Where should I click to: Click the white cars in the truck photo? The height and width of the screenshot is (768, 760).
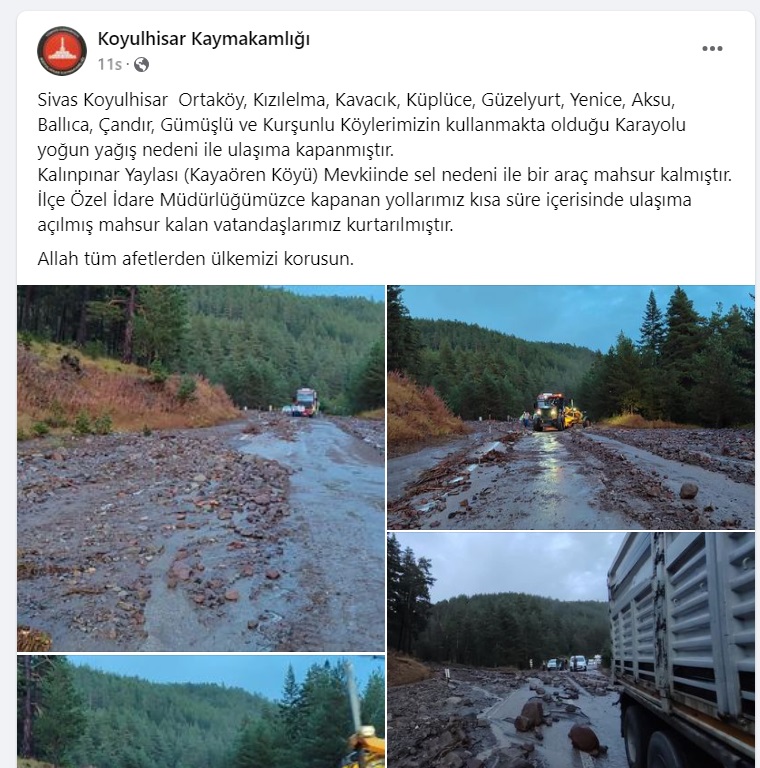tap(574, 663)
